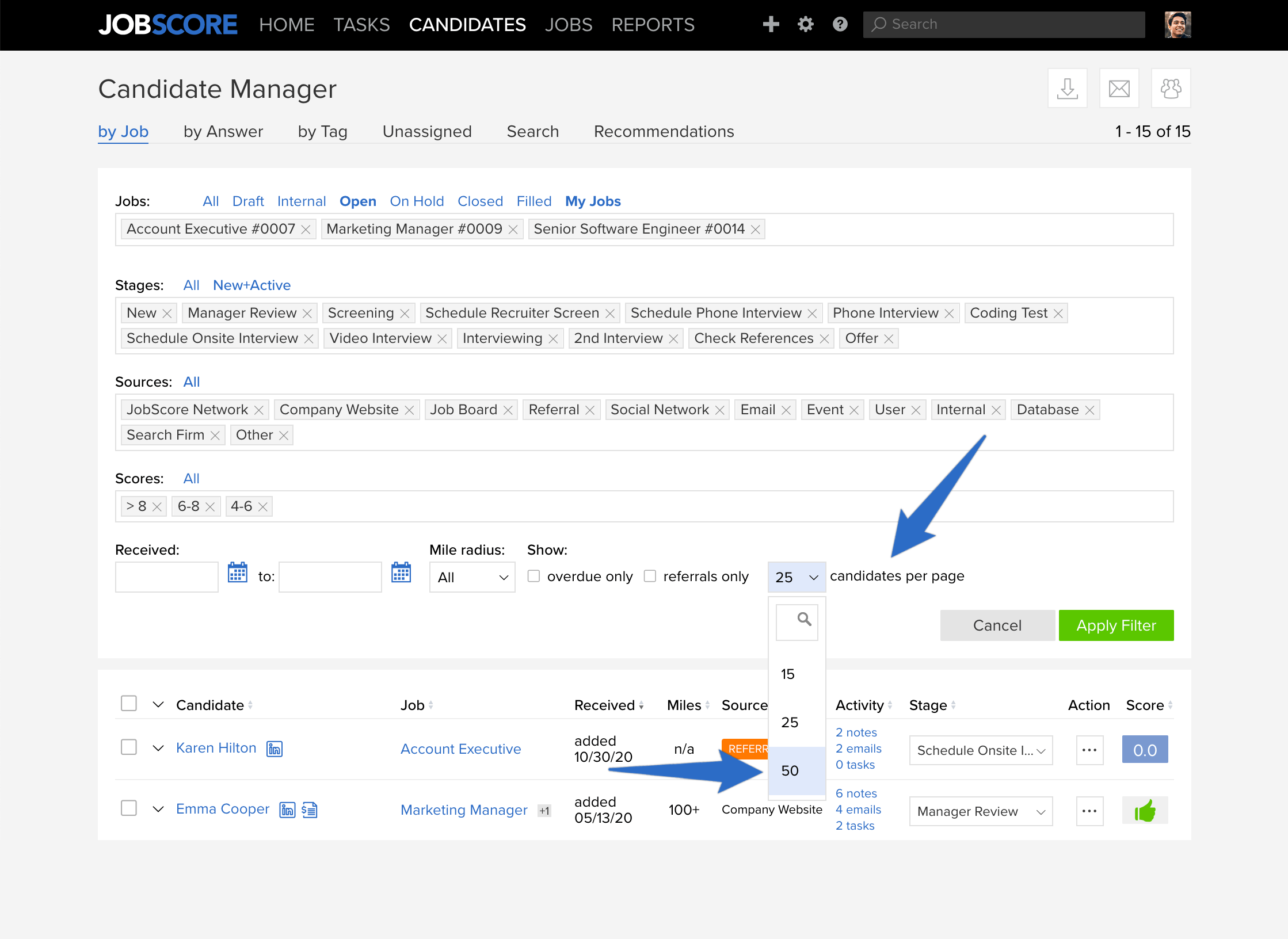Image resolution: width=1288 pixels, height=939 pixels.
Task: Remove the Job Board source tag
Action: [508, 410]
